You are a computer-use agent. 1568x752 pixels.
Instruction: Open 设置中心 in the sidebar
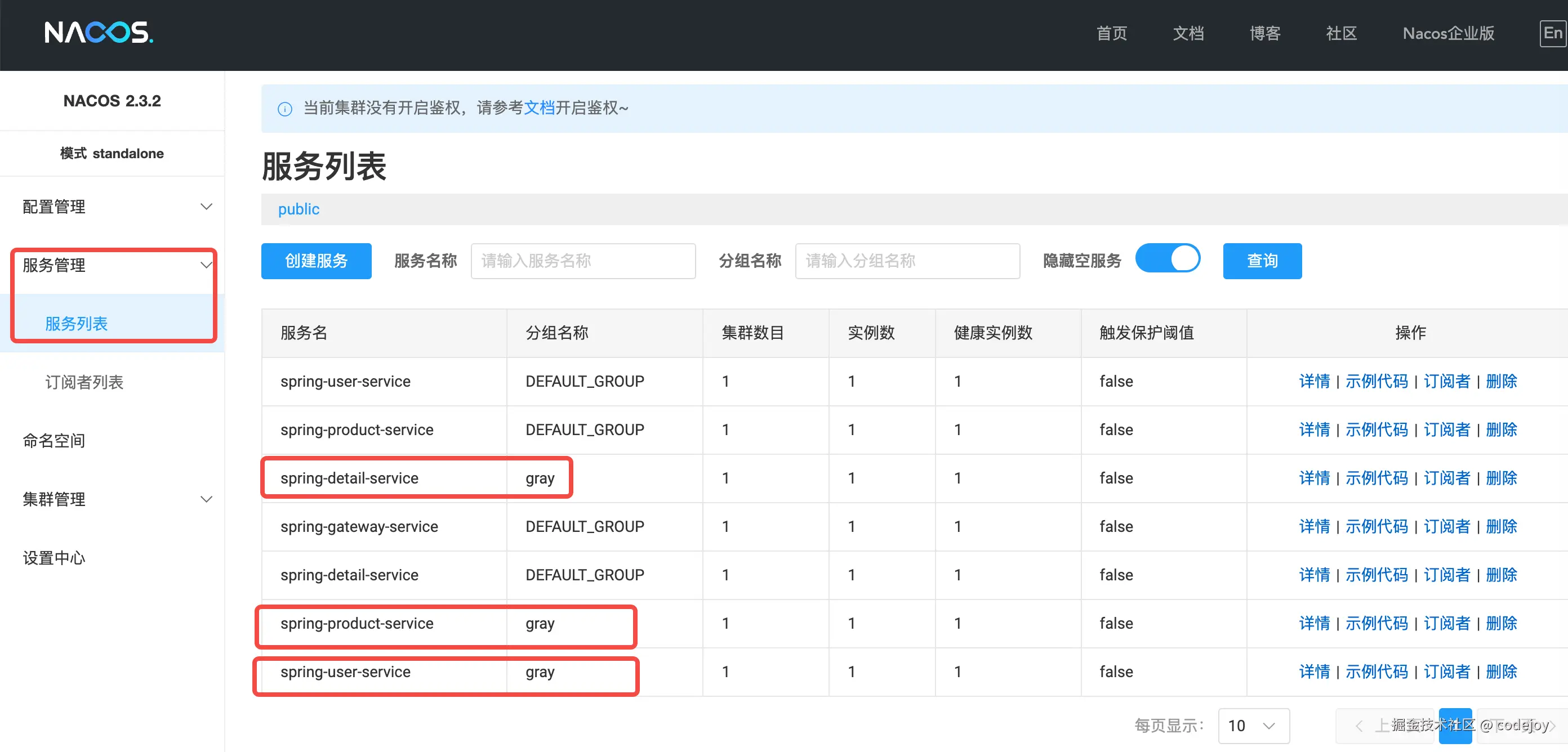(54, 557)
